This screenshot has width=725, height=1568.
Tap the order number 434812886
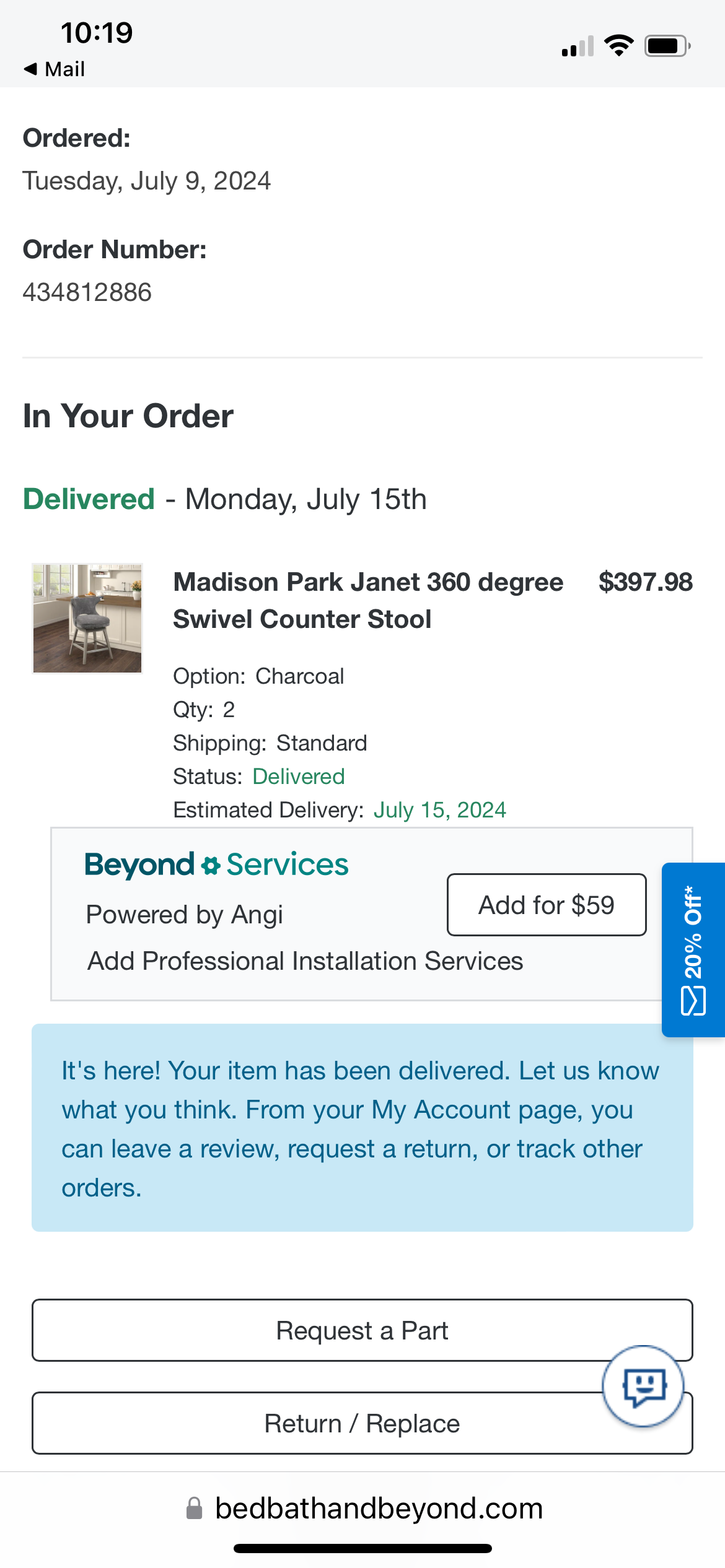[x=87, y=292]
